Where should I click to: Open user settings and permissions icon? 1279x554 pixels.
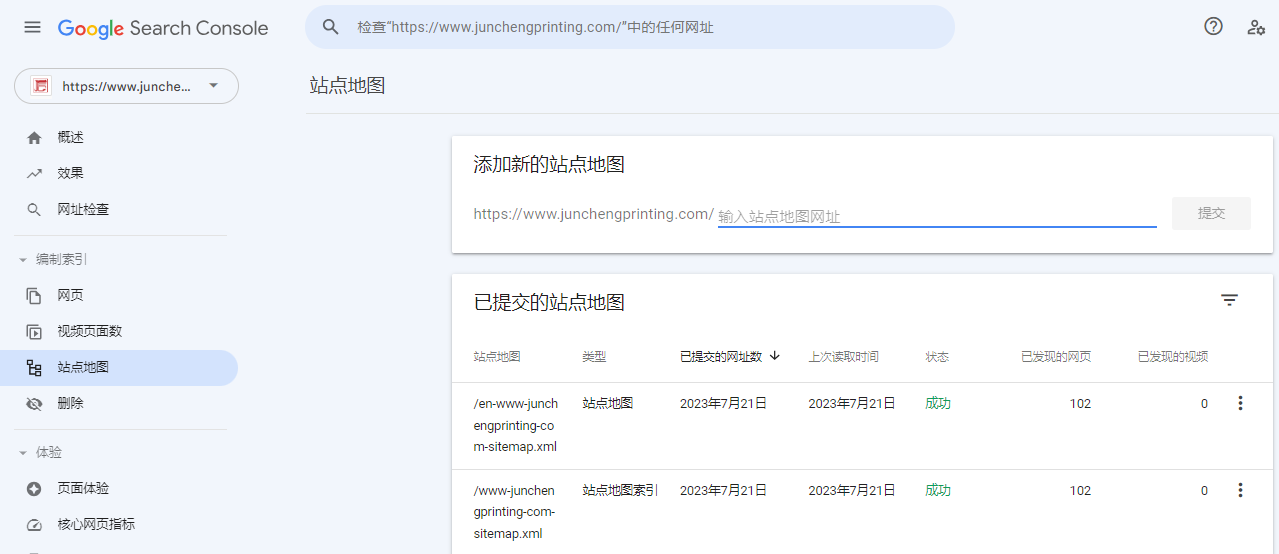(1256, 27)
